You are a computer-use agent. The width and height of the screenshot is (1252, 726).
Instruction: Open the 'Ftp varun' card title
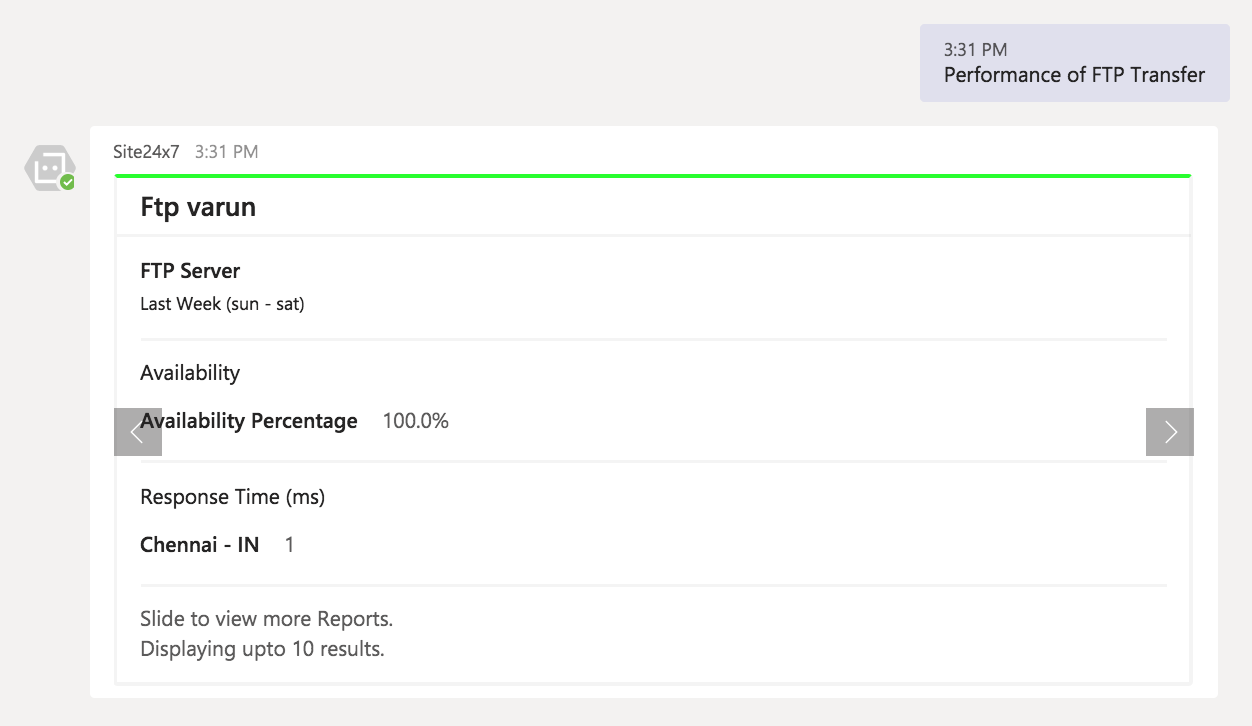coord(198,207)
